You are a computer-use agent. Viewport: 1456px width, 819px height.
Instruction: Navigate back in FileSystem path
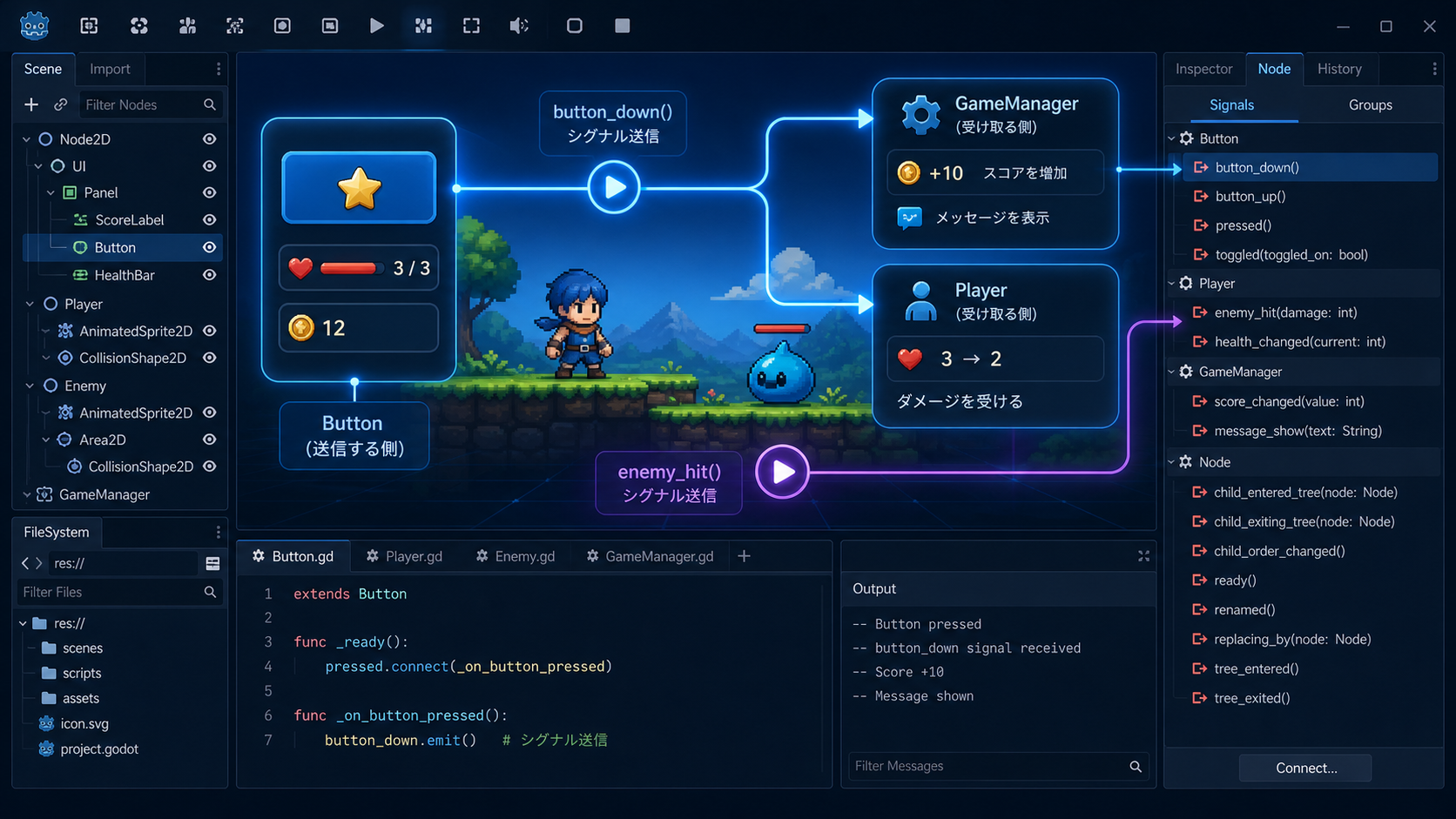coord(25,563)
